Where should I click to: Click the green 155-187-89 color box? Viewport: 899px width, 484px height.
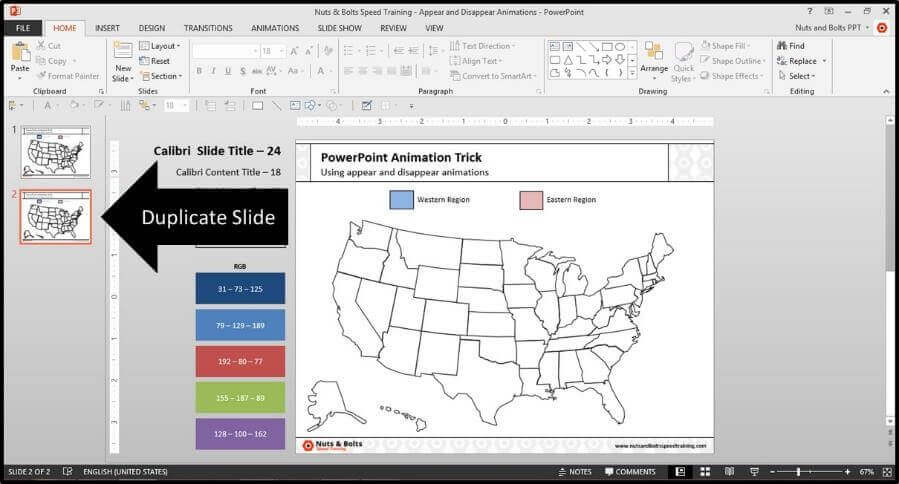(x=240, y=397)
